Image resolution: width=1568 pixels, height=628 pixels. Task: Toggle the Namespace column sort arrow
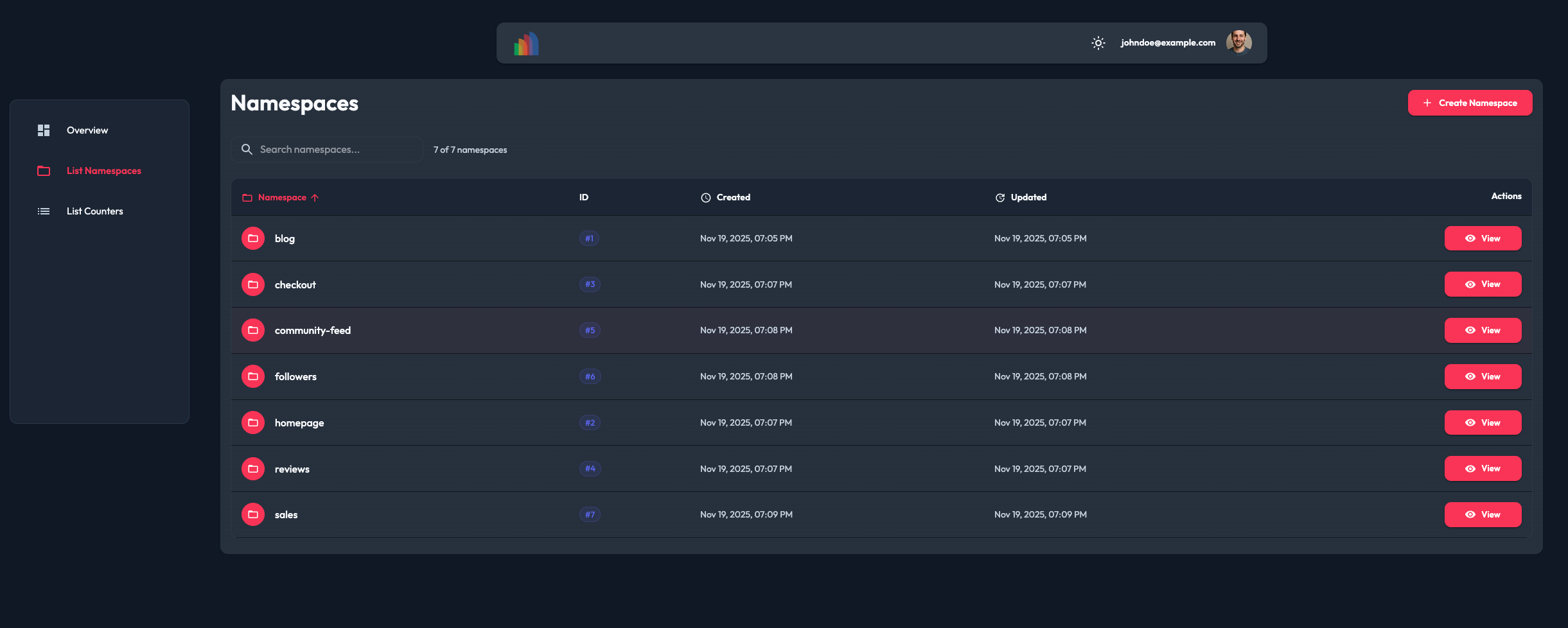point(315,197)
